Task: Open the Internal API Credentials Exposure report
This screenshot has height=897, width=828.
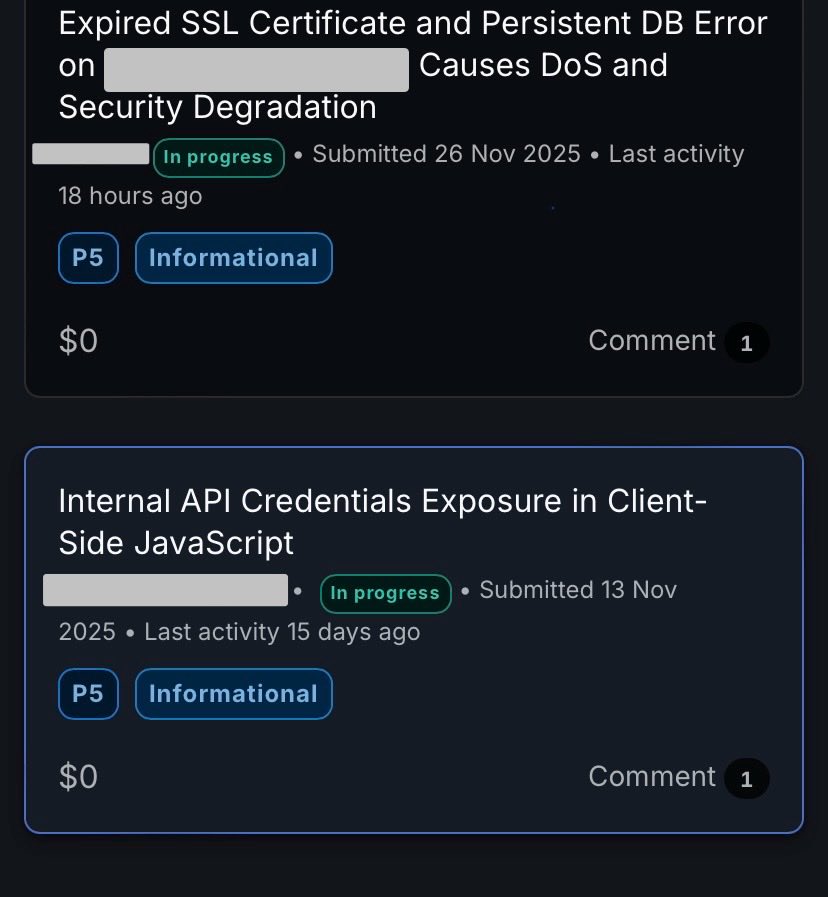Action: (383, 521)
